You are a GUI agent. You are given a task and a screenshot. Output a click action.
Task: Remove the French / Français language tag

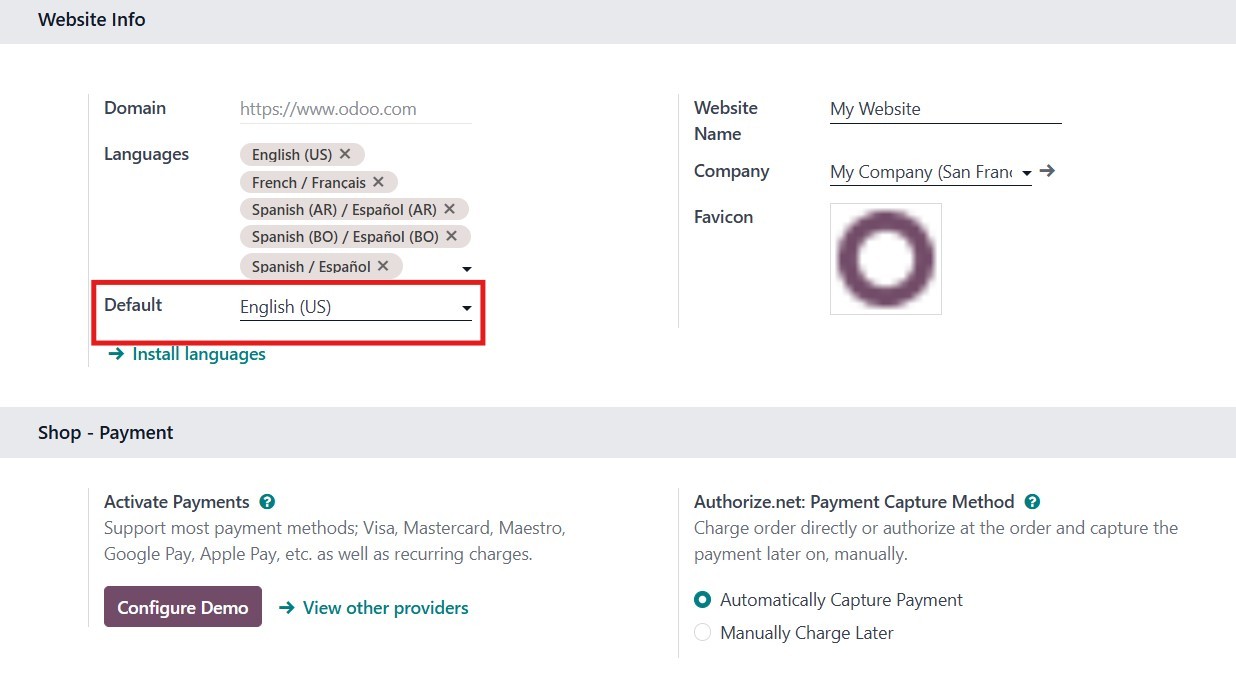point(378,182)
